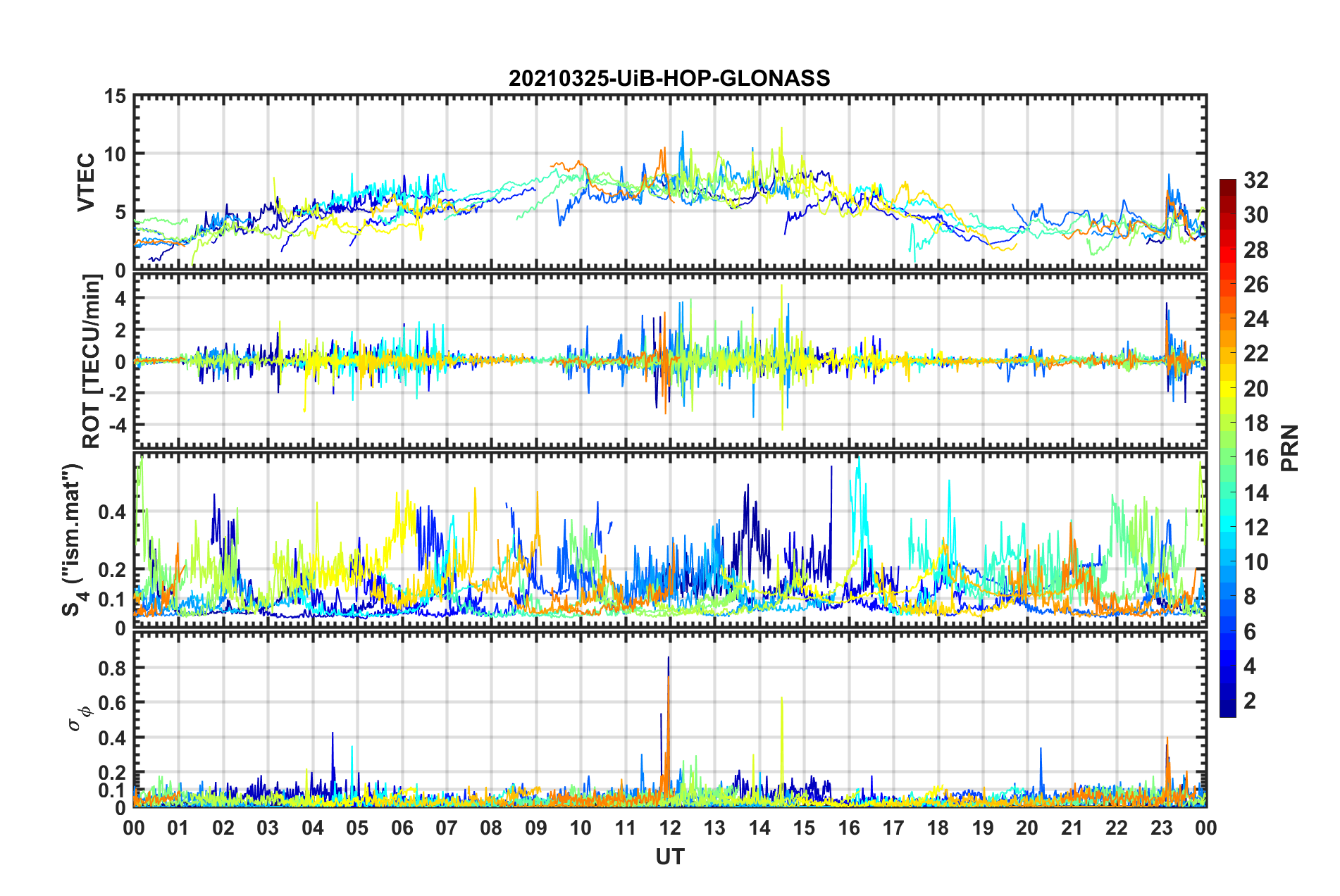Click the x-axis tick label 07
The height and width of the screenshot is (896, 1340).
click(x=447, y=828)
